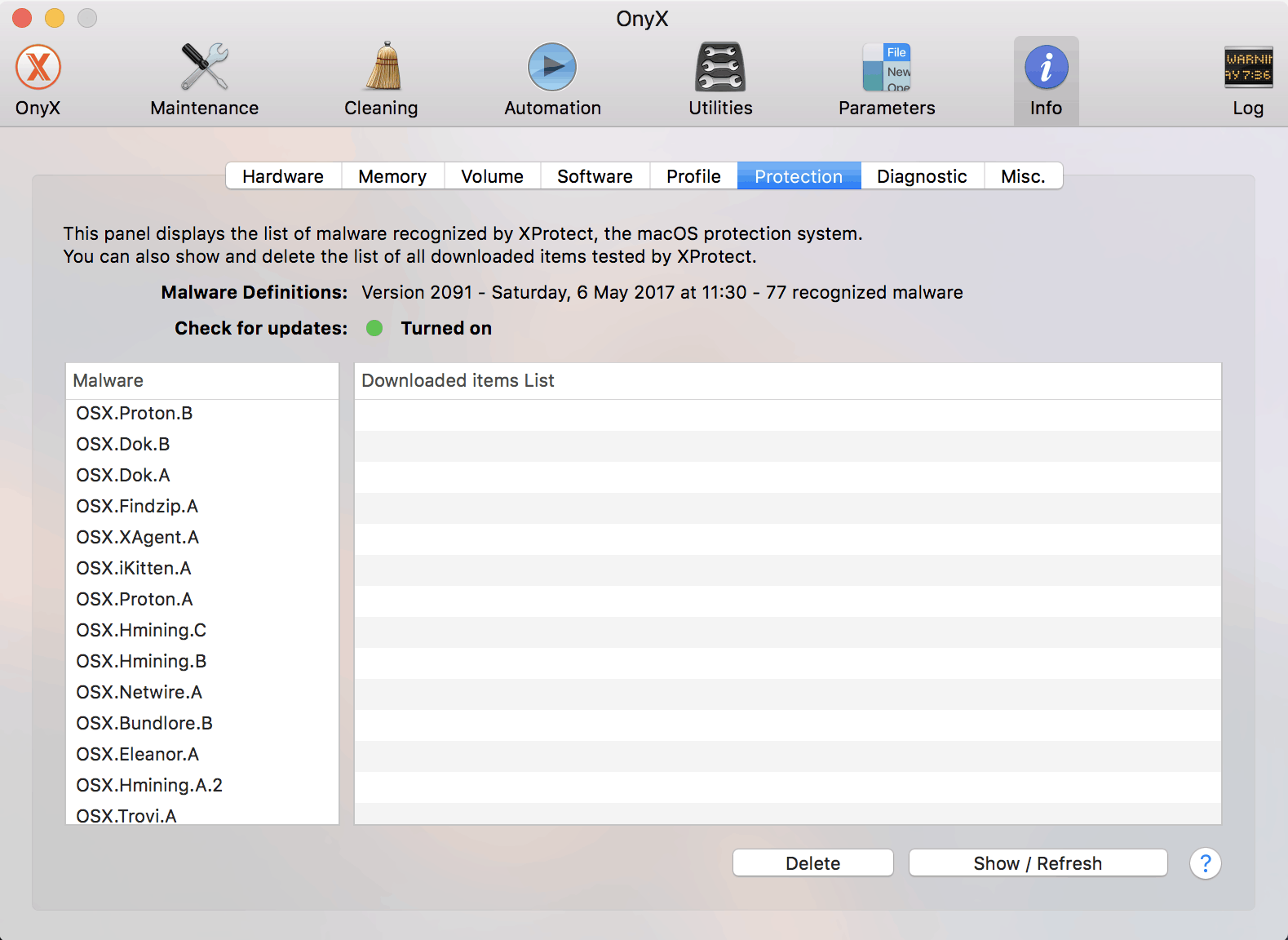1288x940 pixels.
Task: Select OSX.iKitten.A in malware list
Action: click(x=202, y=569)
